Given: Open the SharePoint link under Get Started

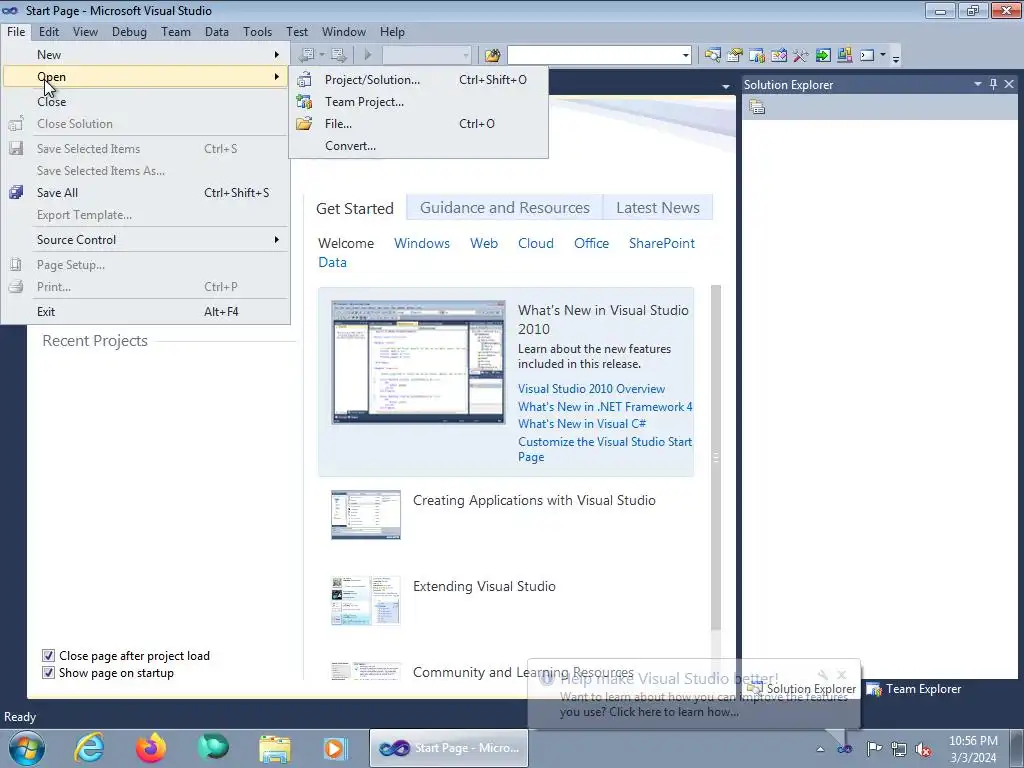Looking at the screenshot, I should click(662, 243).
